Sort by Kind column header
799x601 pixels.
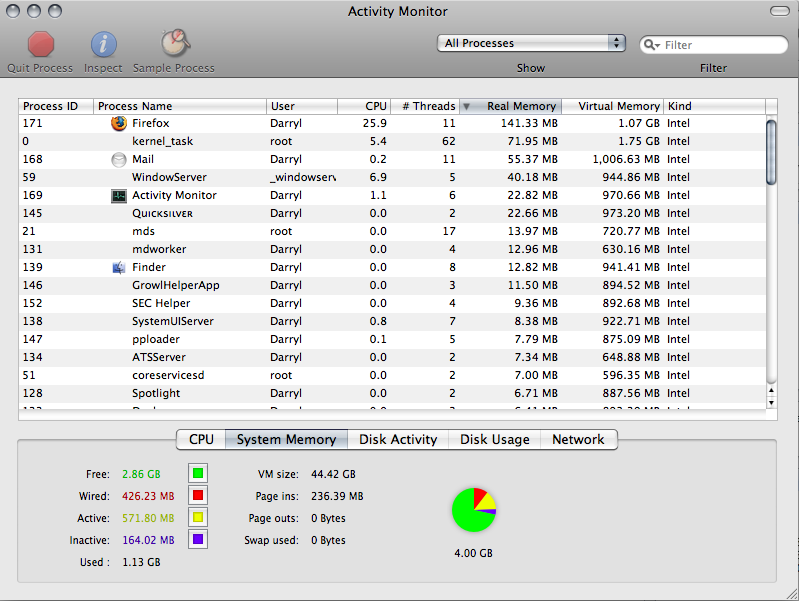coord(714,106)
